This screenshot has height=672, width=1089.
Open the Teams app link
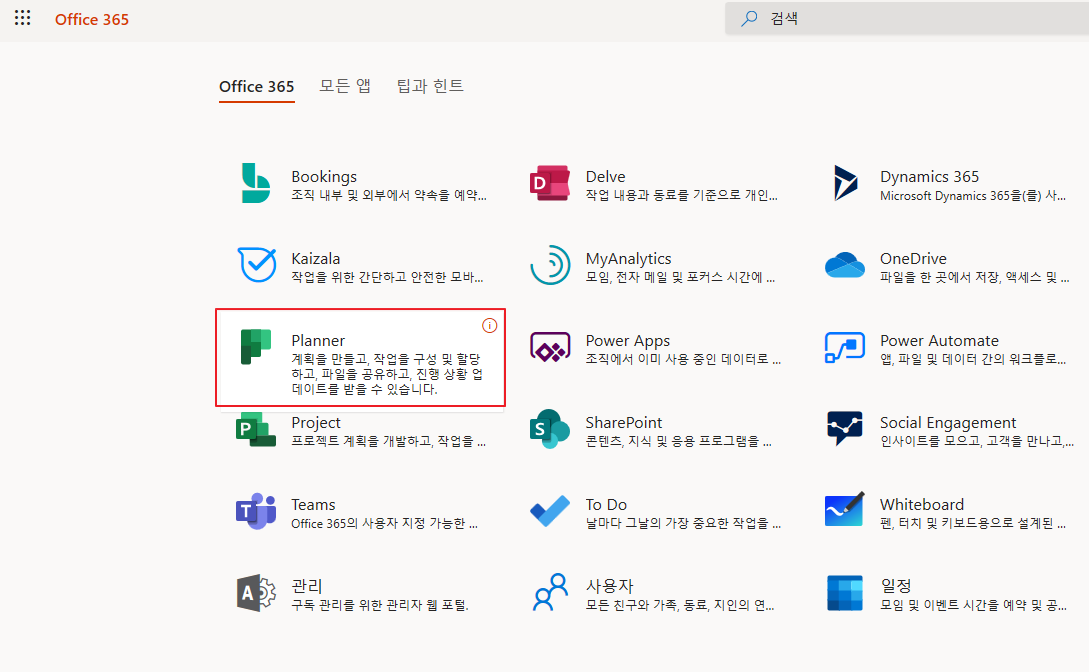click(313, 504)
